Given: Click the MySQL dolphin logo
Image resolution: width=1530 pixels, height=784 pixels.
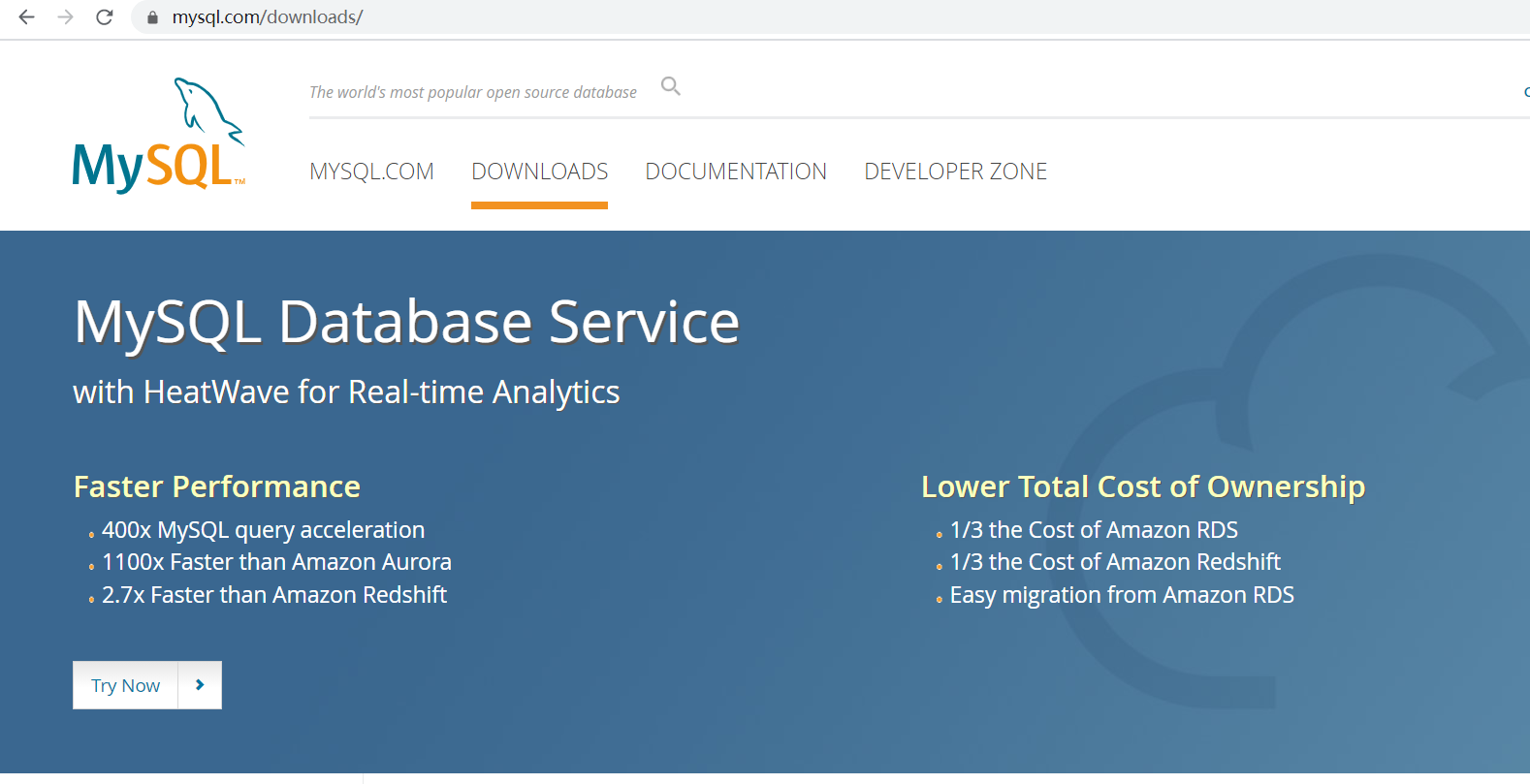Looking at the screenshot, I should pos(159,135).
